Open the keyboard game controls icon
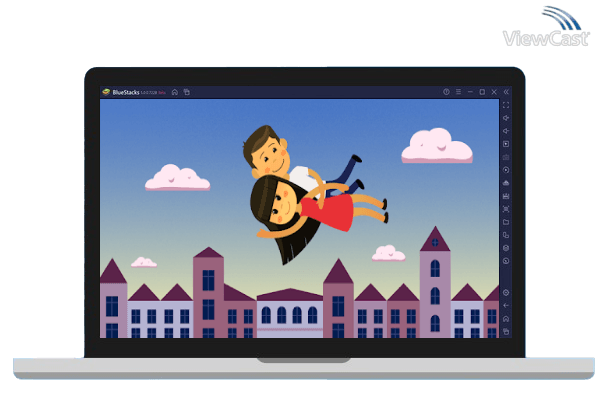This screenshot has width=602, height=414. click(506, 157)
